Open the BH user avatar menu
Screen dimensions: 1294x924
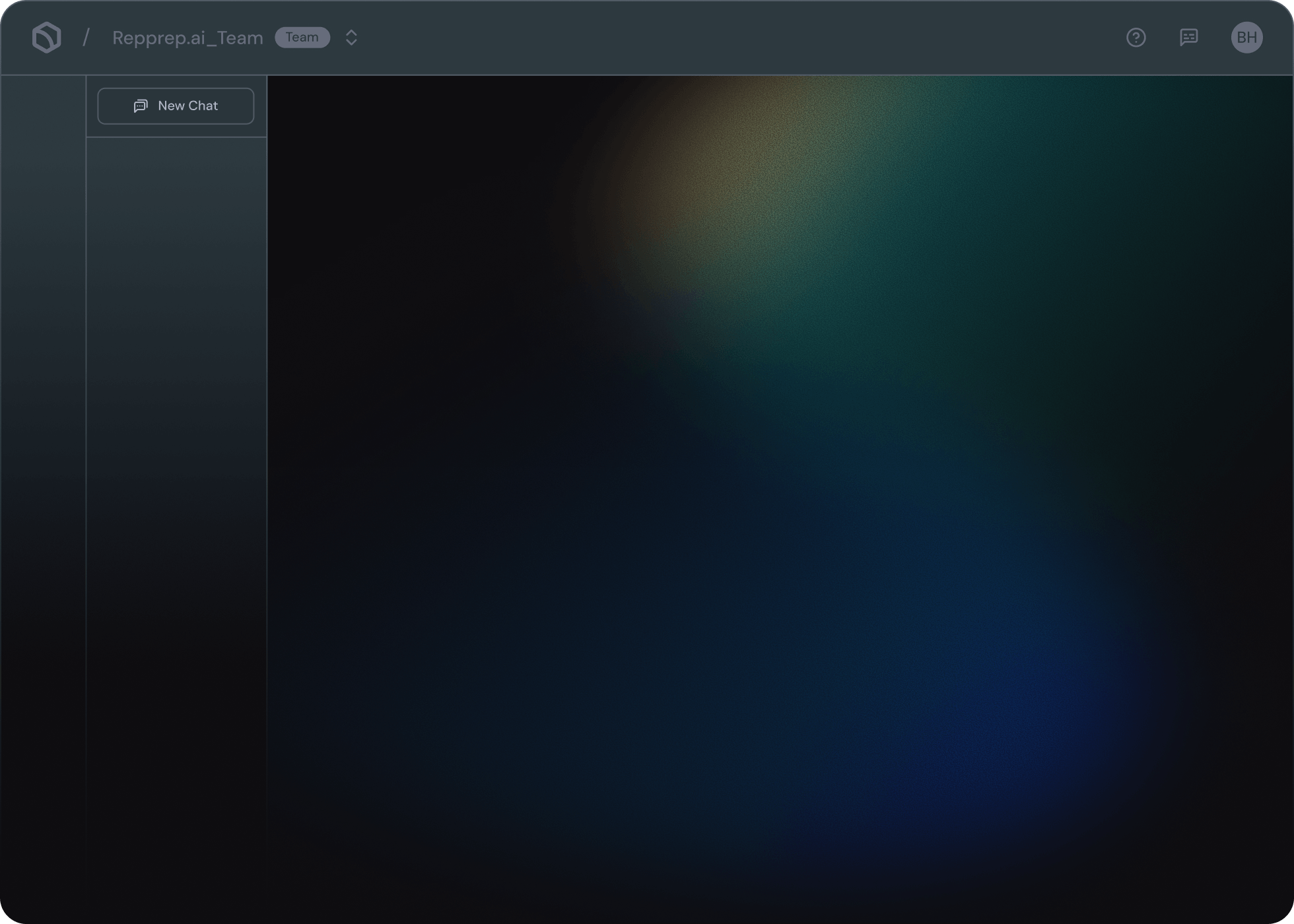1246,37
